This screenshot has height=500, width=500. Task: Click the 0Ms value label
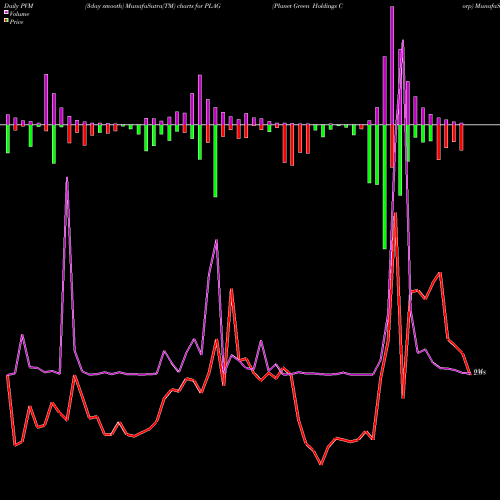click(x=480, y=372)
